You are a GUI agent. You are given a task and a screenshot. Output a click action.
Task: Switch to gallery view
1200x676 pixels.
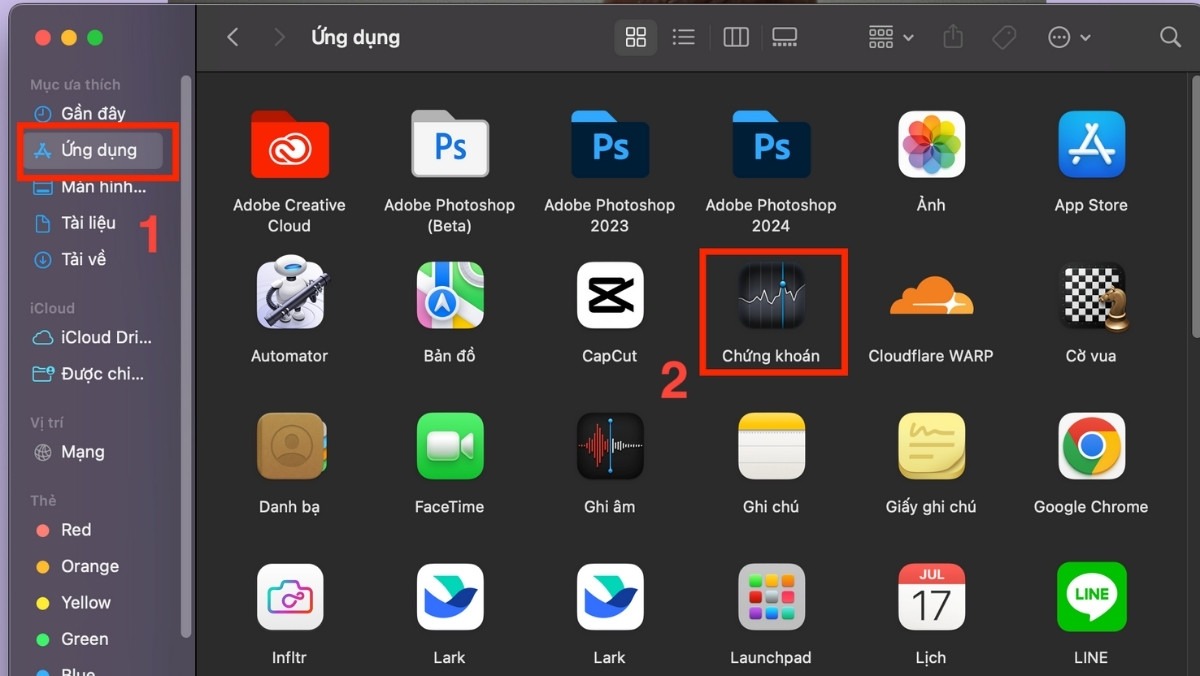click(x=785, y=37)
